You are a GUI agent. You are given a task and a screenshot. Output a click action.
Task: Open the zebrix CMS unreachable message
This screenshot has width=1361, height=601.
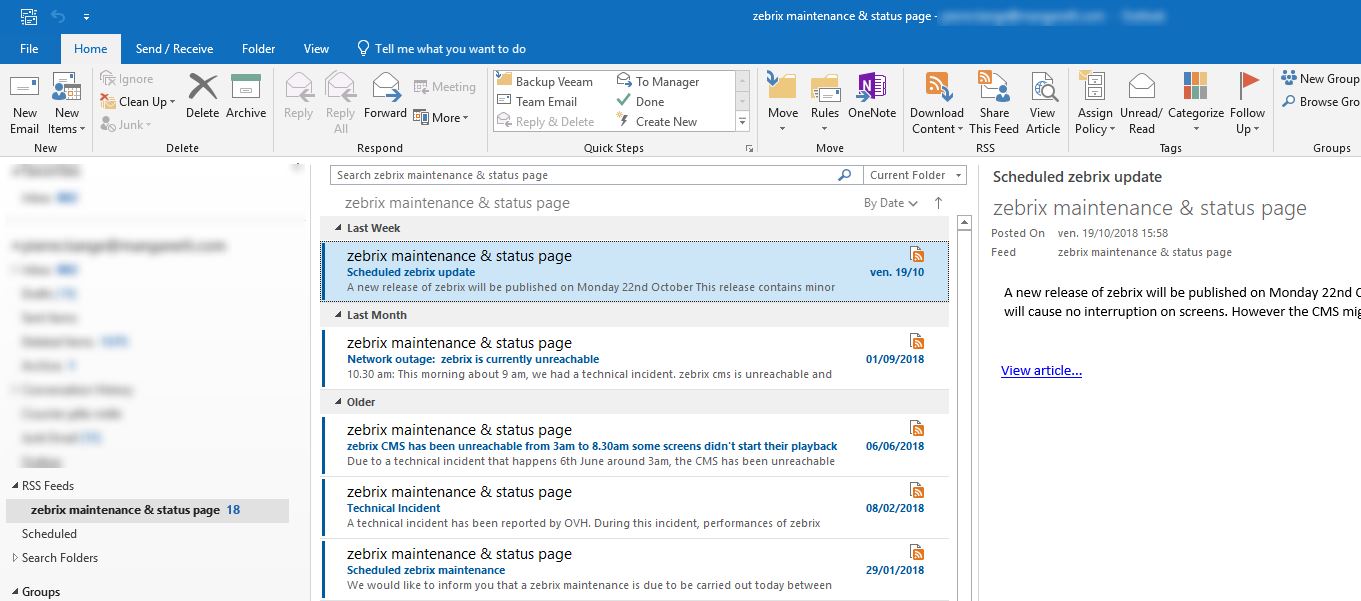pyautogui.click(x=635, y=445)
